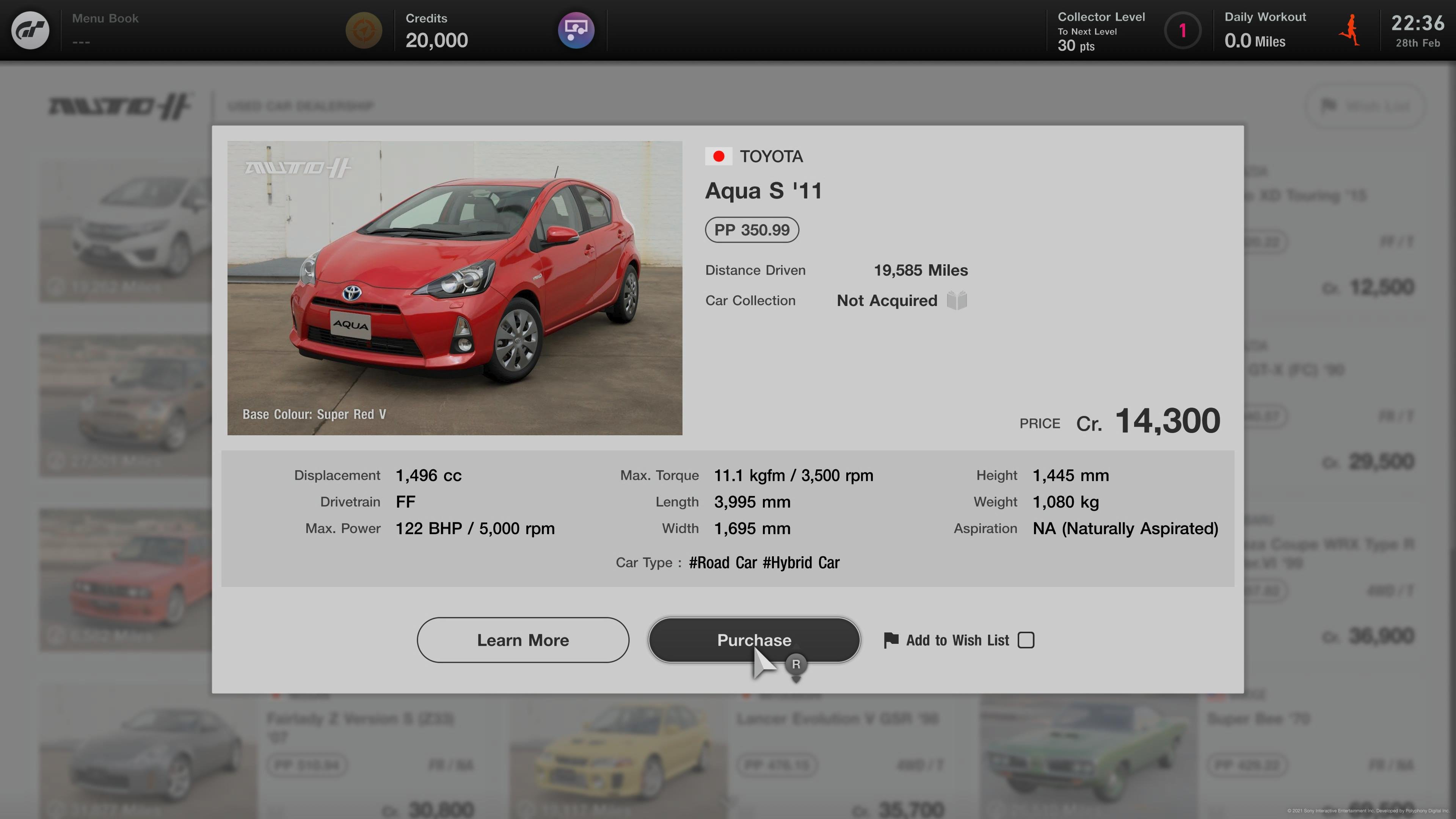Select background white Honda car thumbnail

pyautogui.click(x=126, y=232)
